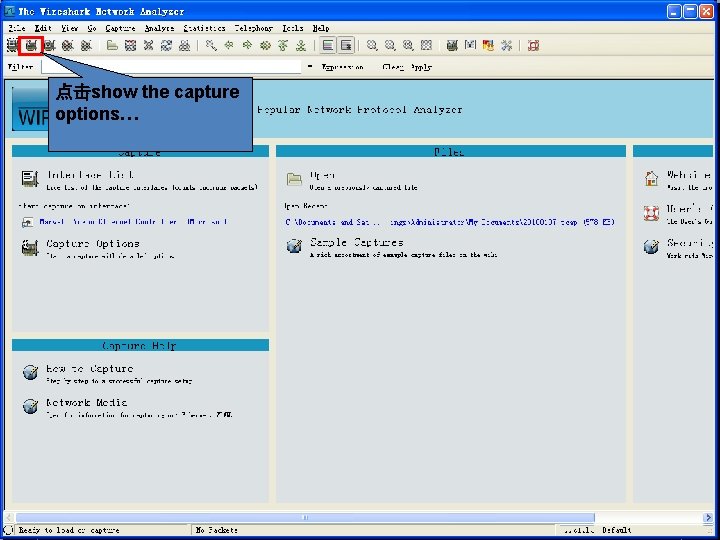Click the reload capture file toolbar icon
This screenshot has width=720, height=540.
166,45
